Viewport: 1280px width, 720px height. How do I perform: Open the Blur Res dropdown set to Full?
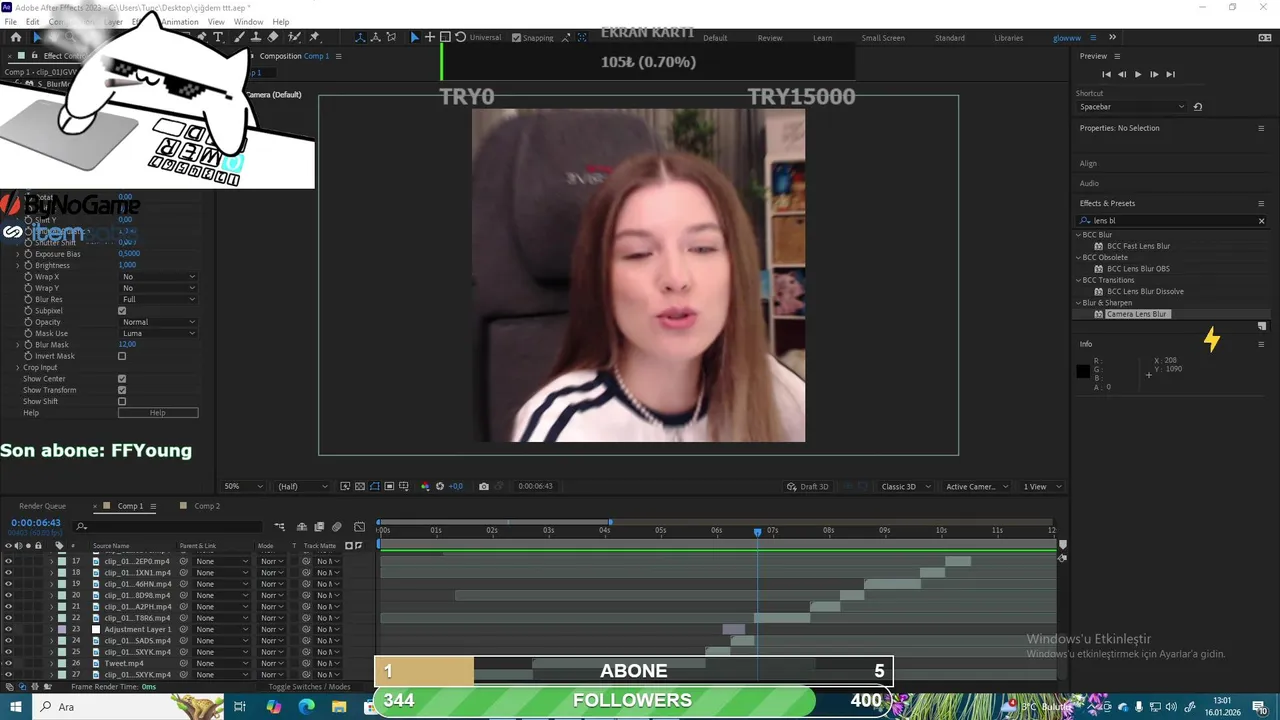[x=158, y=299]
